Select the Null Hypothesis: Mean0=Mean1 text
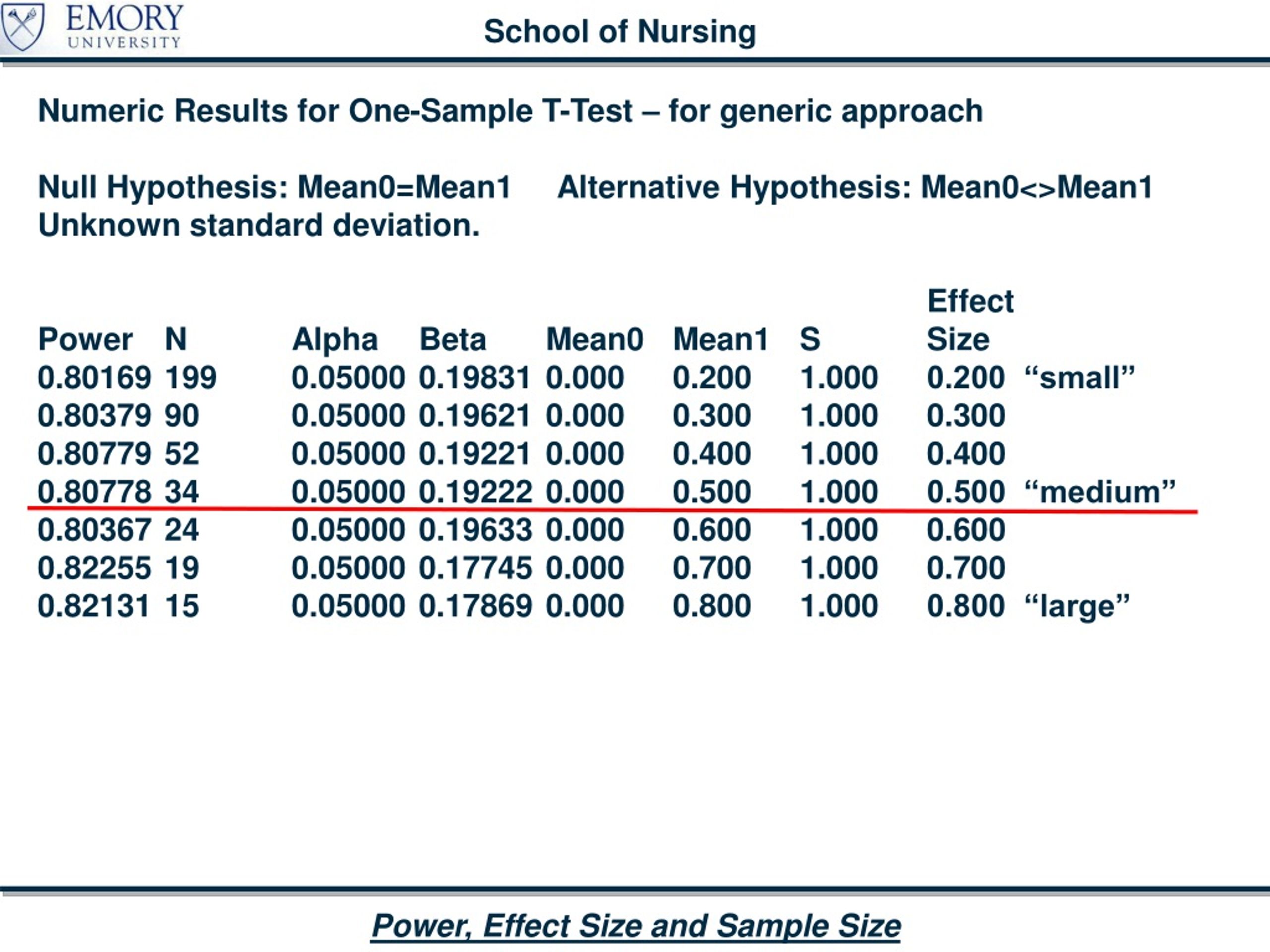This screenshot has width=1270, height=952. [x=274, y=187]
